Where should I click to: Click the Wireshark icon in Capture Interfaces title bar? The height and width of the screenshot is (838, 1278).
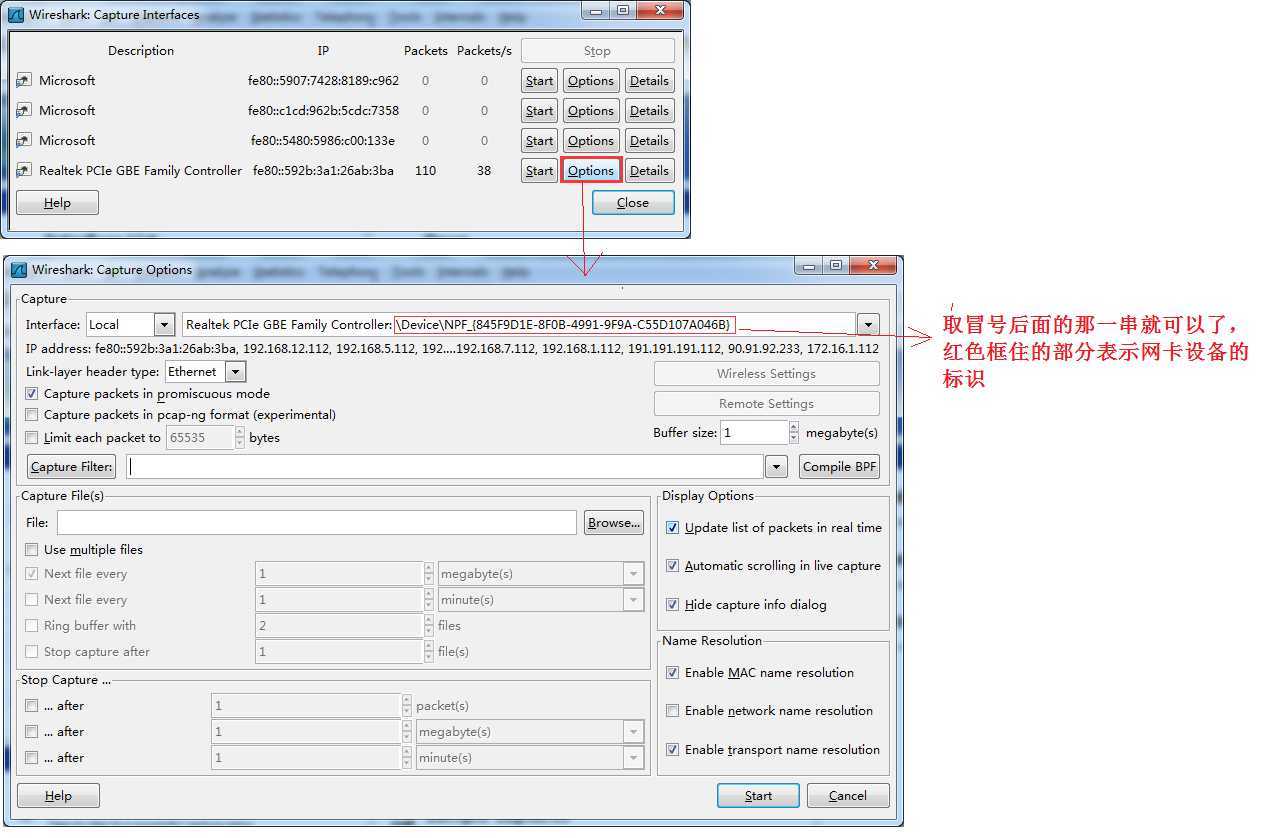point(16,15)
